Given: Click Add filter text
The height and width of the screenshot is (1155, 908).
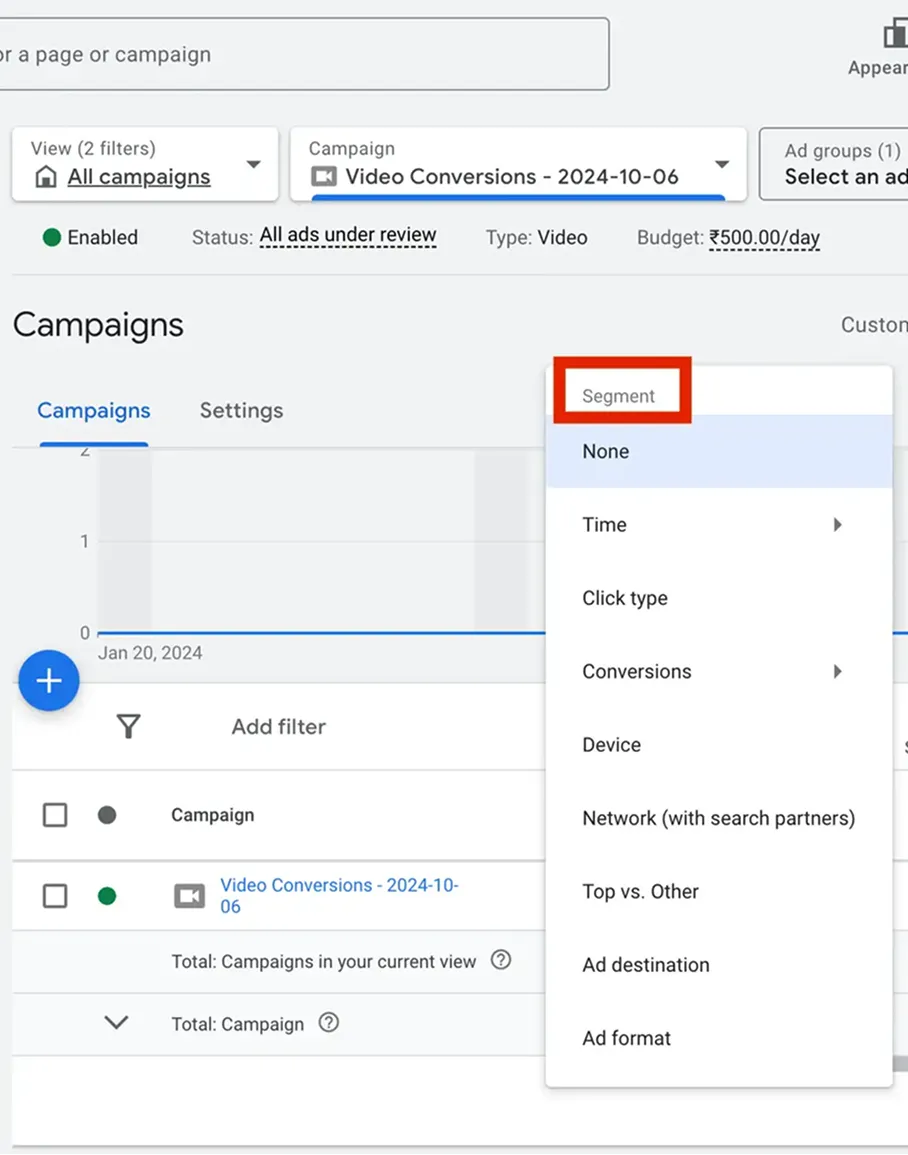Looking at the screenshot, I should 278,726.
